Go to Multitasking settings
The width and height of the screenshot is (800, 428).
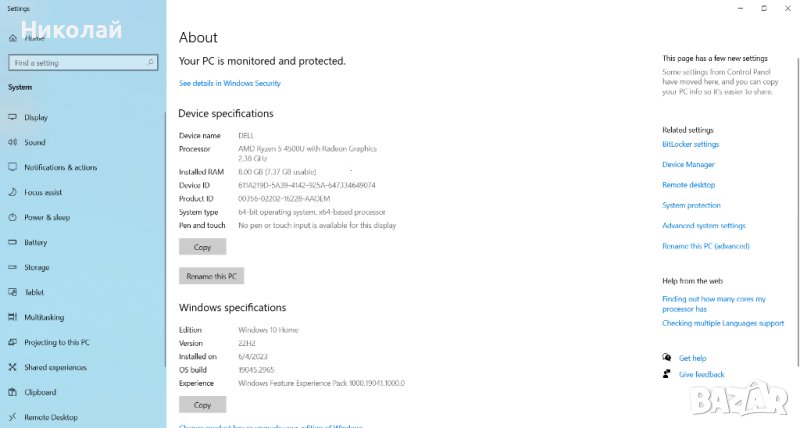pos(43,317)
